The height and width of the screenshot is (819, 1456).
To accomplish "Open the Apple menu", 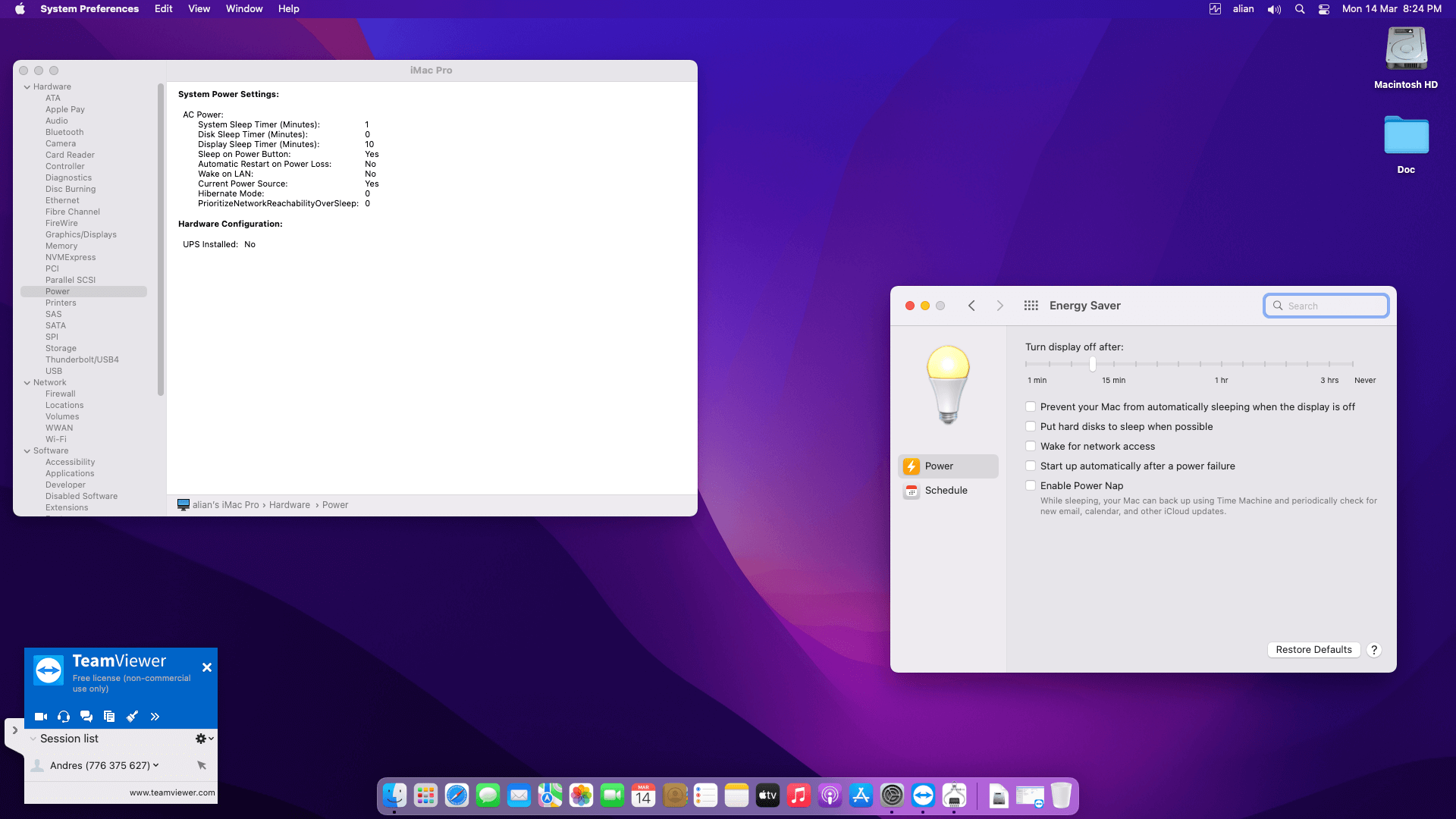I will [x=20, y=9].
